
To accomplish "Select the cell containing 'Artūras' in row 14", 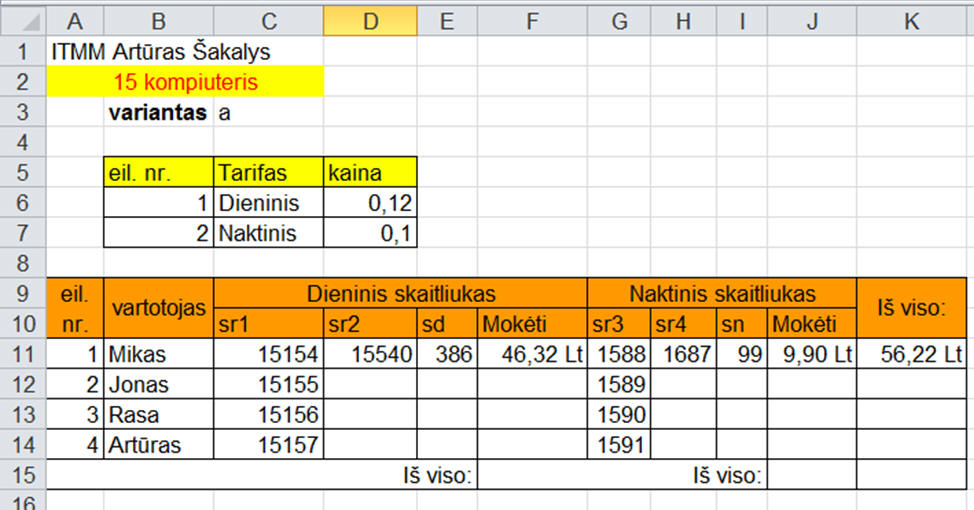I will tap(158, 445).
